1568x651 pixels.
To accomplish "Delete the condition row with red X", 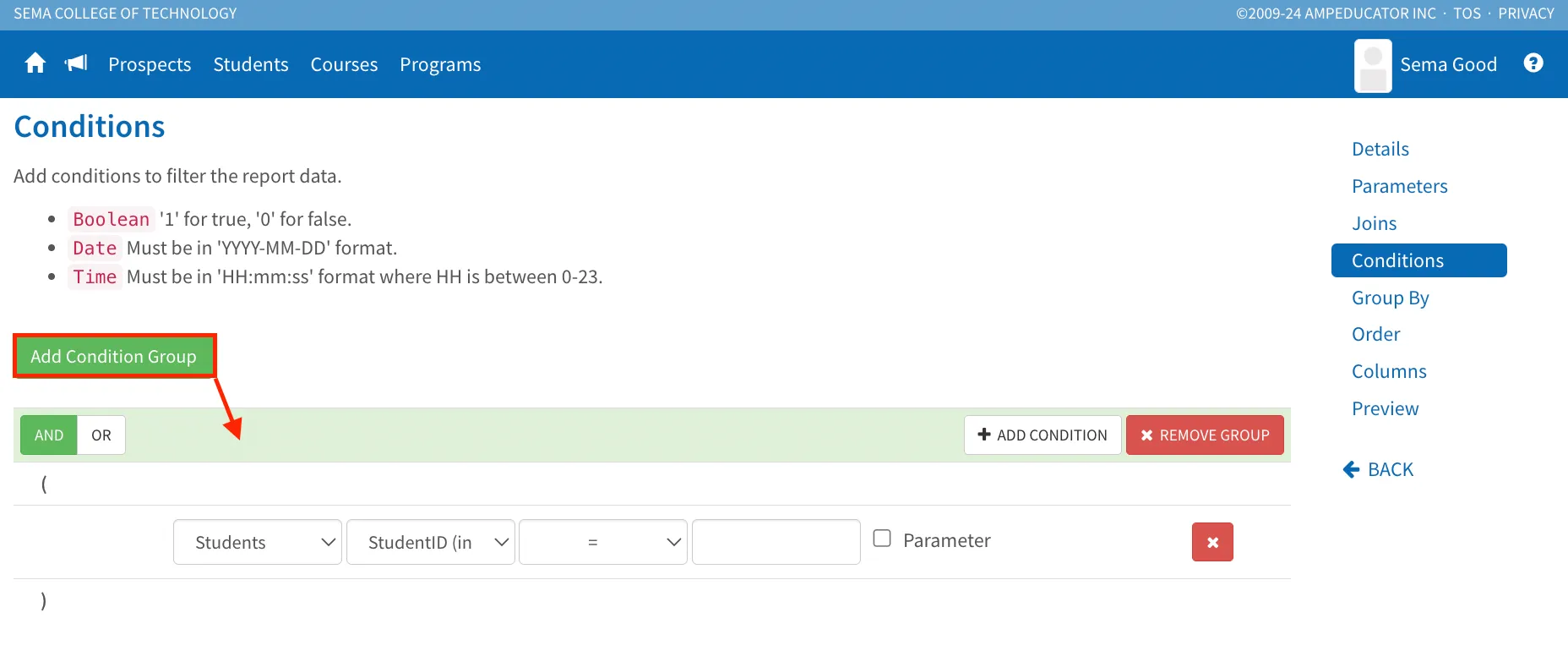I will pyautogui.click(x=1212, y=543).
